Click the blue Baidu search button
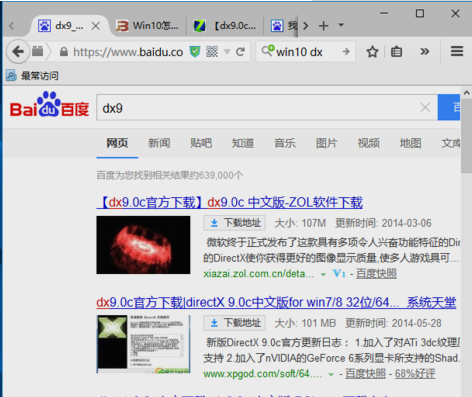Image resolution: width=472 pixels, height=397 pixels. tap(449, 107)
